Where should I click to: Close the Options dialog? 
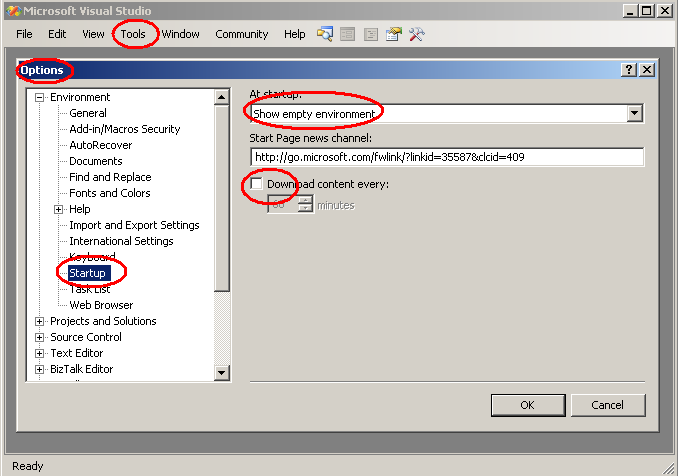click(647, 70)
